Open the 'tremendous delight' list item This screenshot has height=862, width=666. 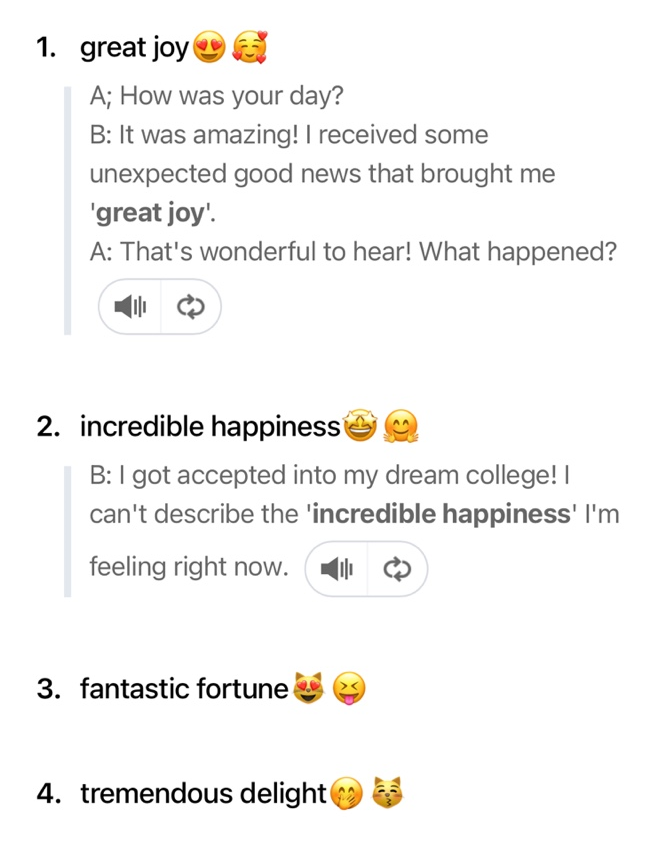(203, 793)
